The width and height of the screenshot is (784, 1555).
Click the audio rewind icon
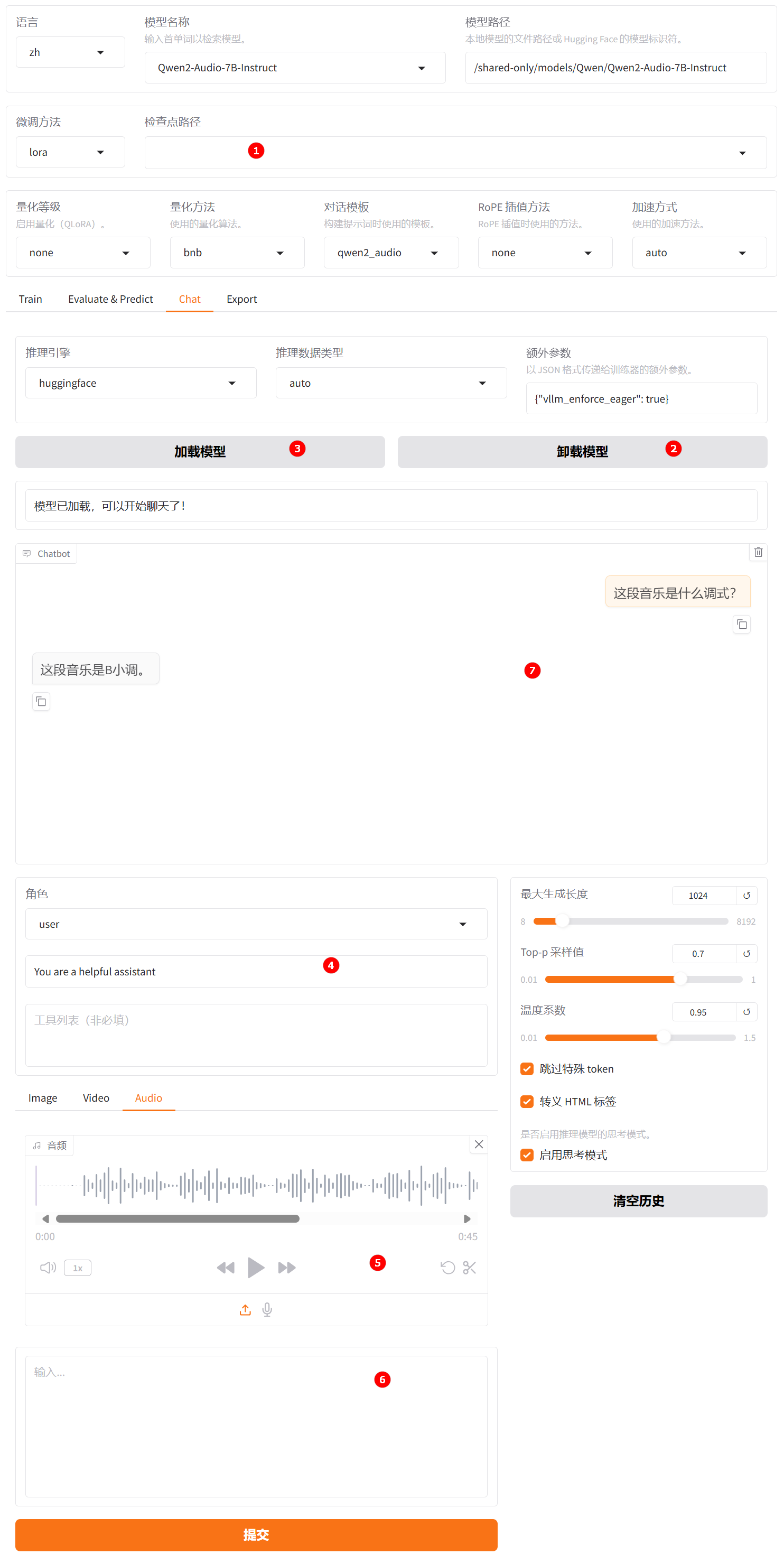pyautogui.click(x=225, y=1268)
